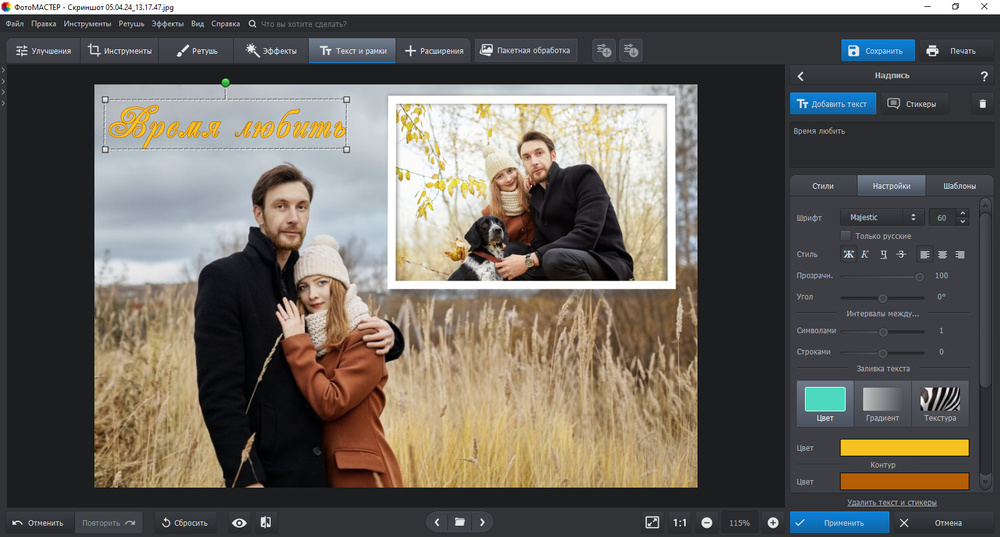Click the fit-to-screen icon

(x=652, y=522)
